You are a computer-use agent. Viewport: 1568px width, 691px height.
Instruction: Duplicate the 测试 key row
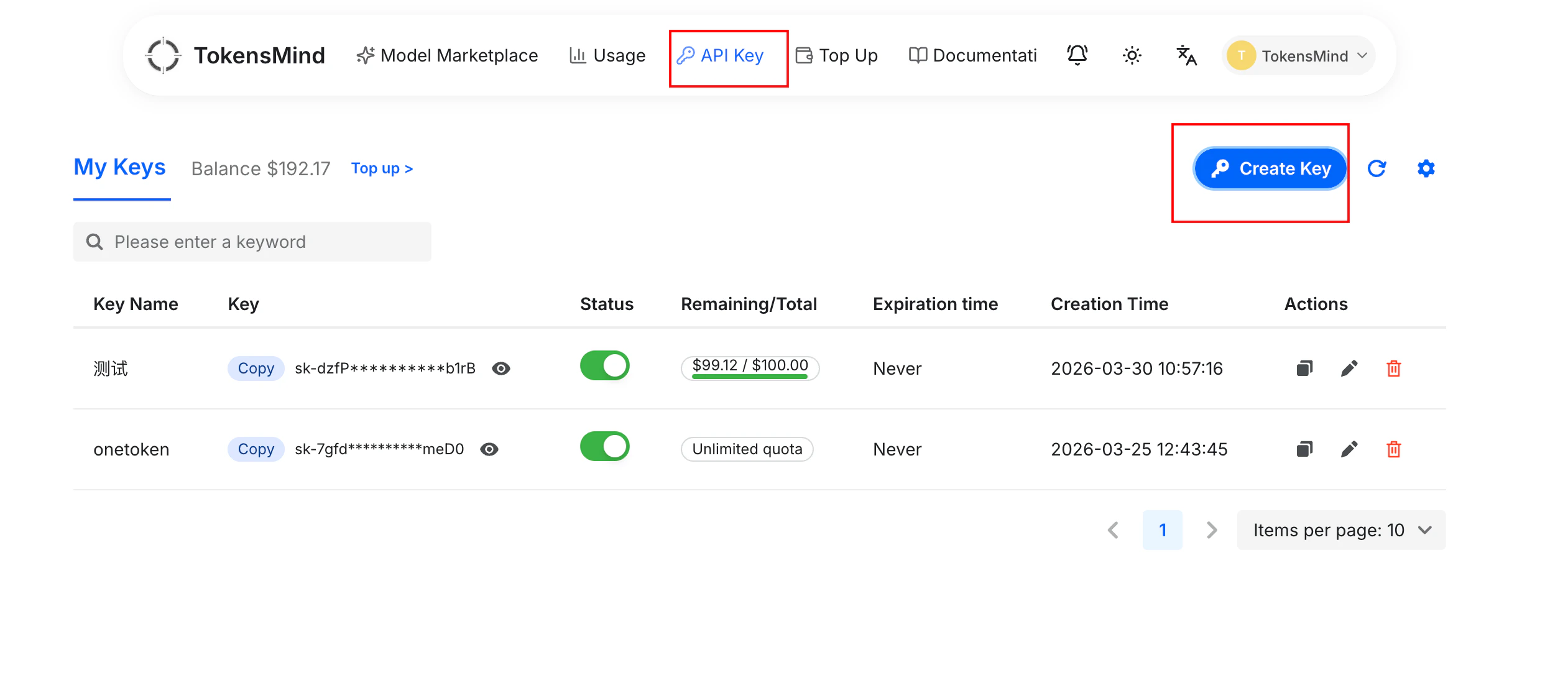[x=1304, y=368]
